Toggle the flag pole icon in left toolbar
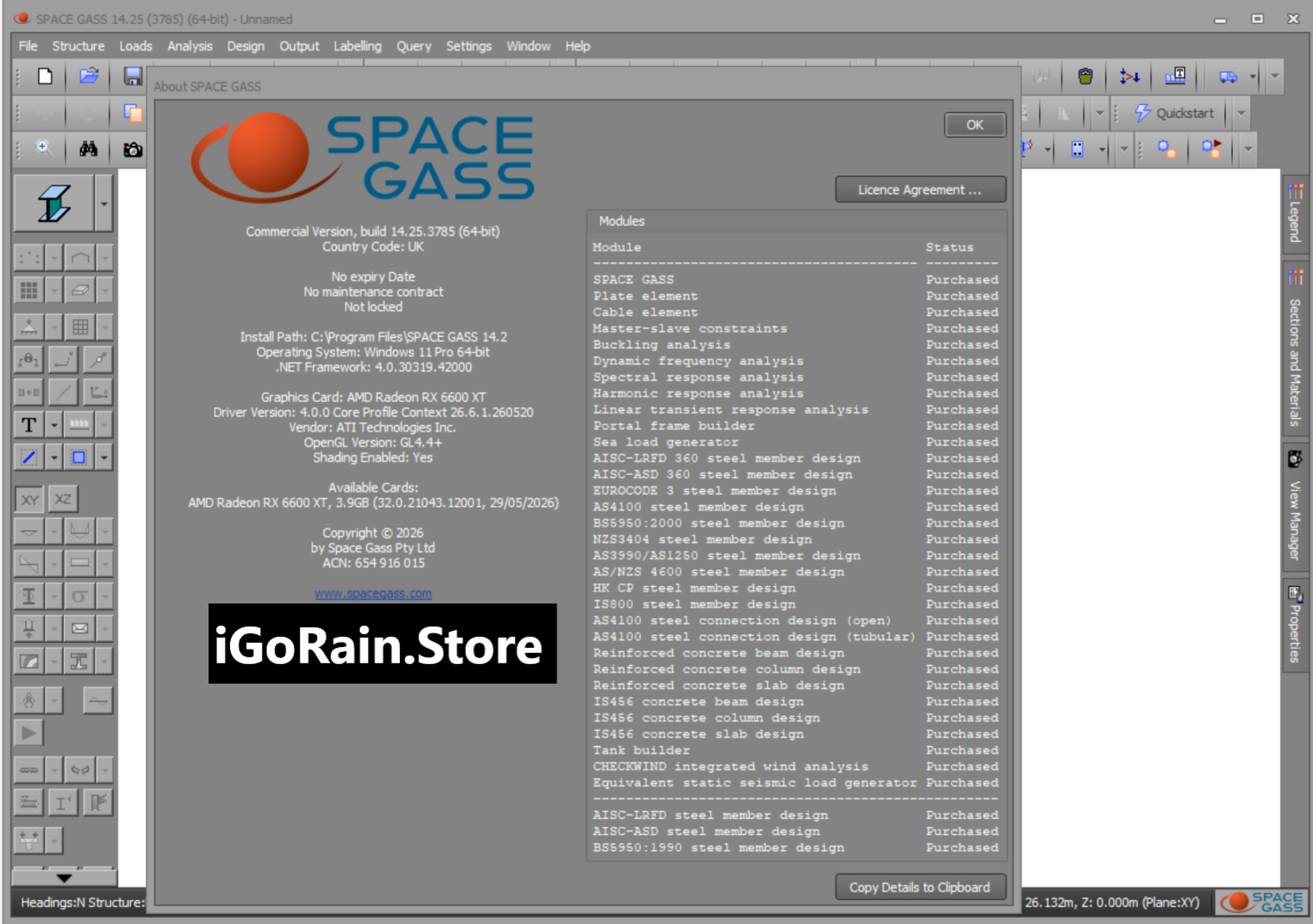The width and height of the screenshot is (1313, 924). (x=98, y=802)
